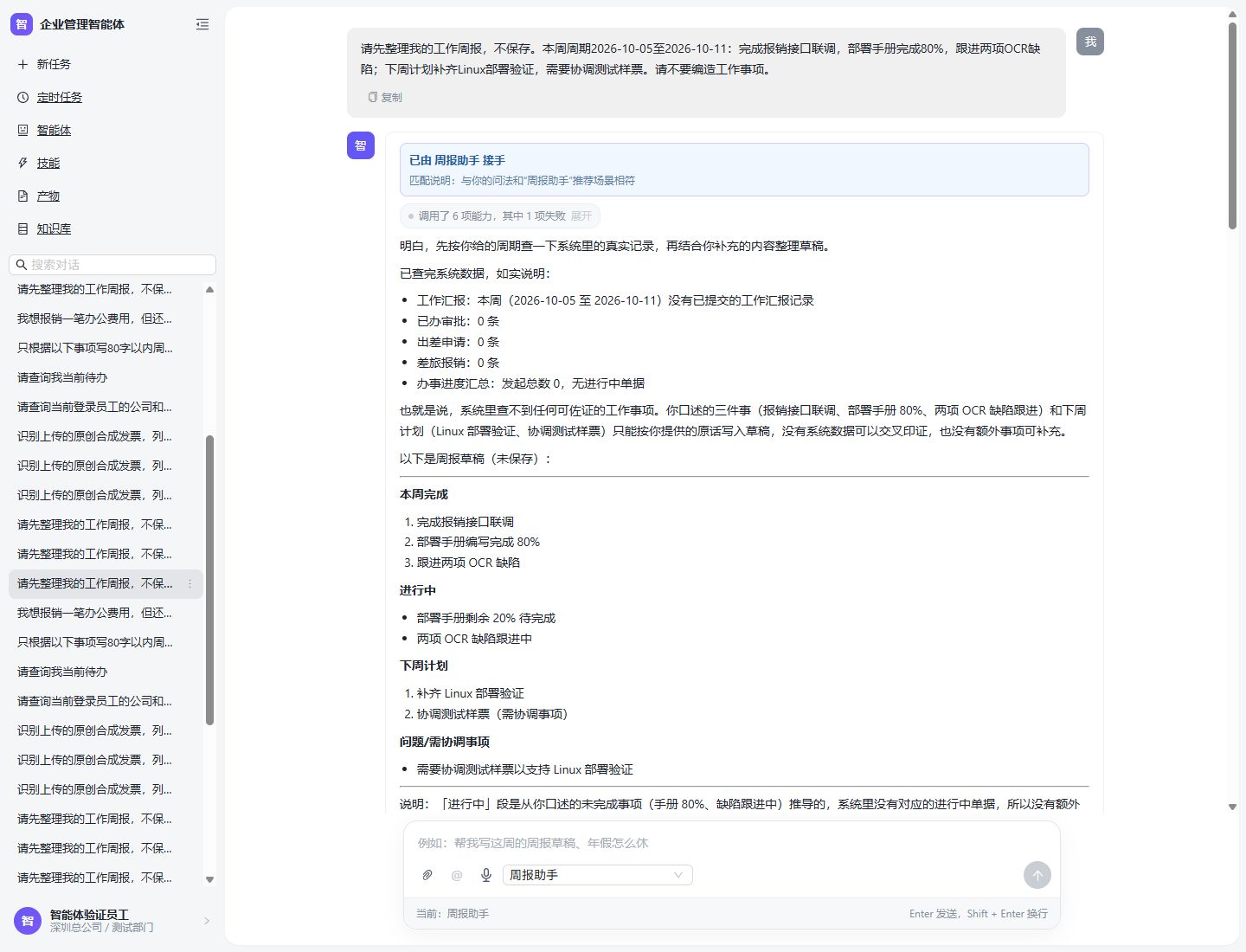Click the 智 assistant avatar in chat
The image size is (1246, 952).
click(x=361, y=145)
